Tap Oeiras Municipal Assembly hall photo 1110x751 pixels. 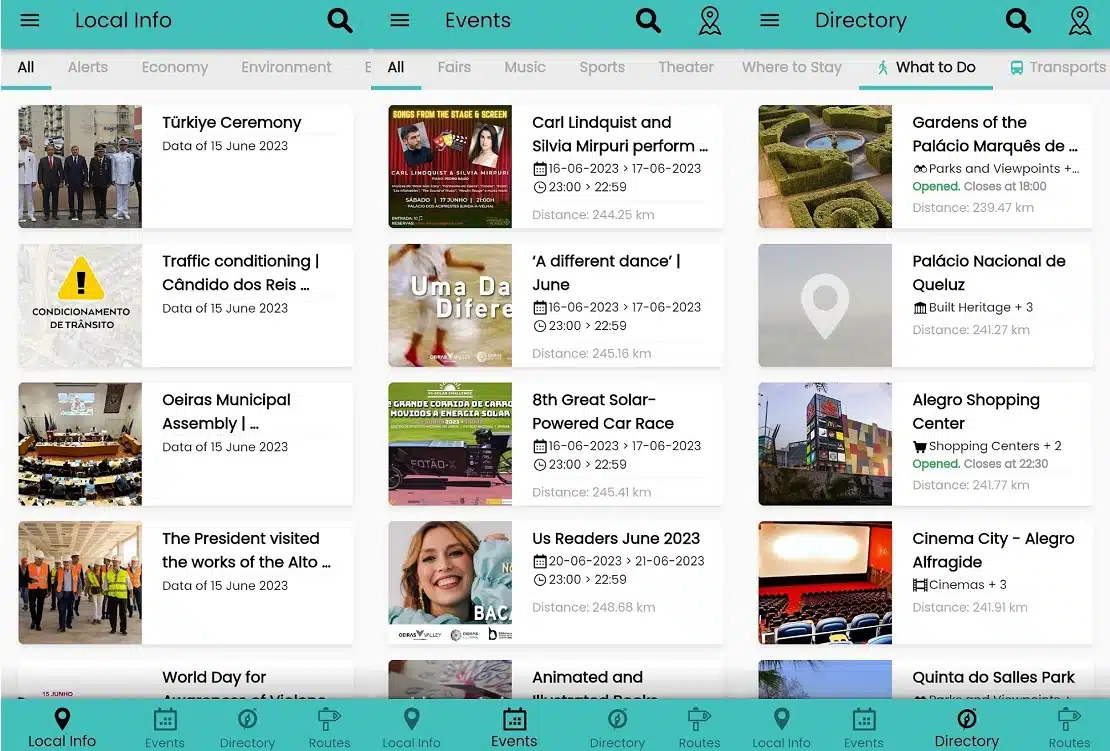point(80,444)
